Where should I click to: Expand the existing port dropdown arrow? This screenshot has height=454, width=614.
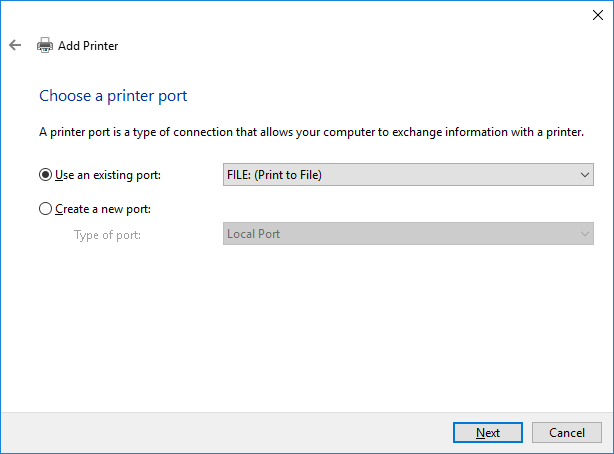[585, 175]
